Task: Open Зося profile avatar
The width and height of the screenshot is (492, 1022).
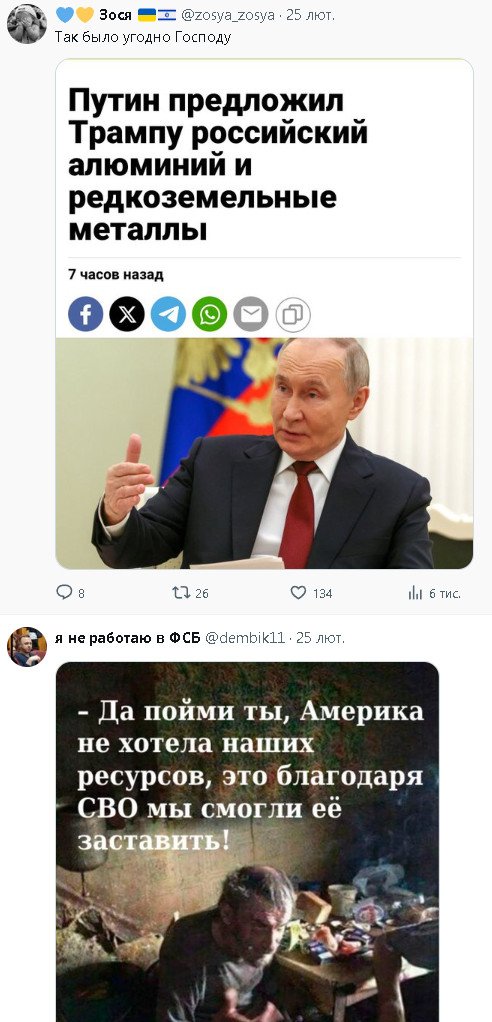Action: [27, 23]
